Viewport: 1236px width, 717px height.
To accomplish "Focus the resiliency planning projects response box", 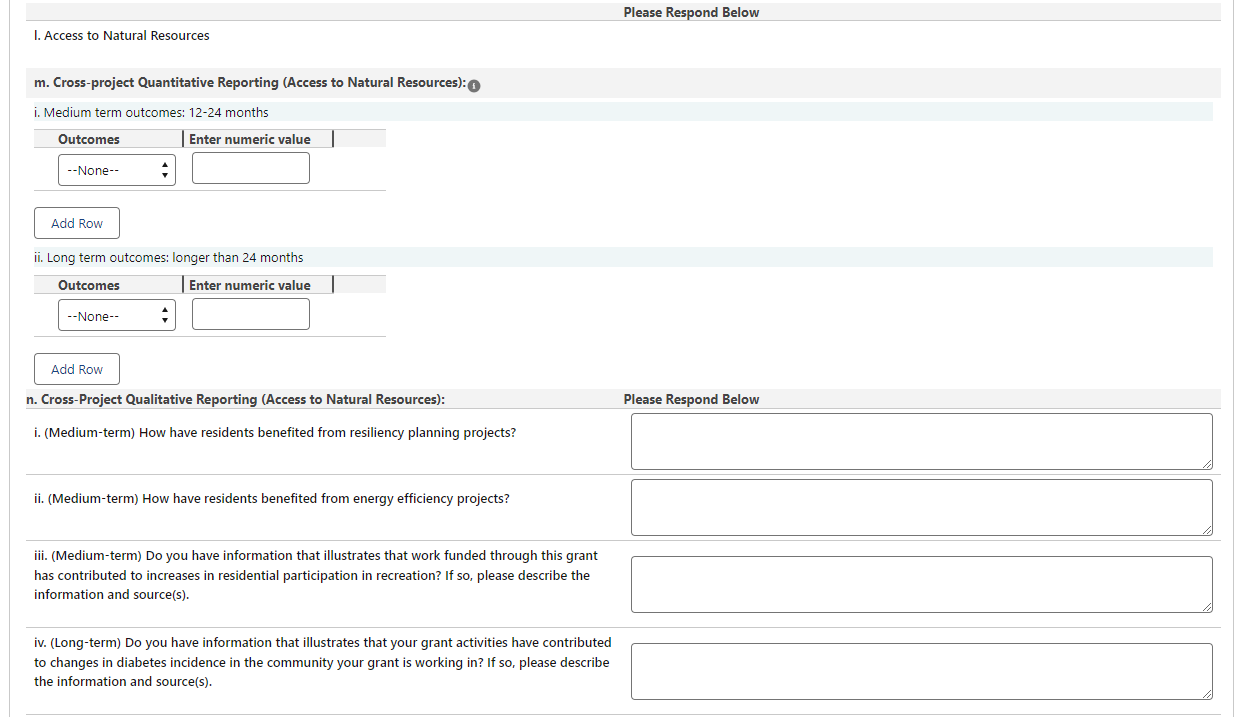I will (920, 441).
